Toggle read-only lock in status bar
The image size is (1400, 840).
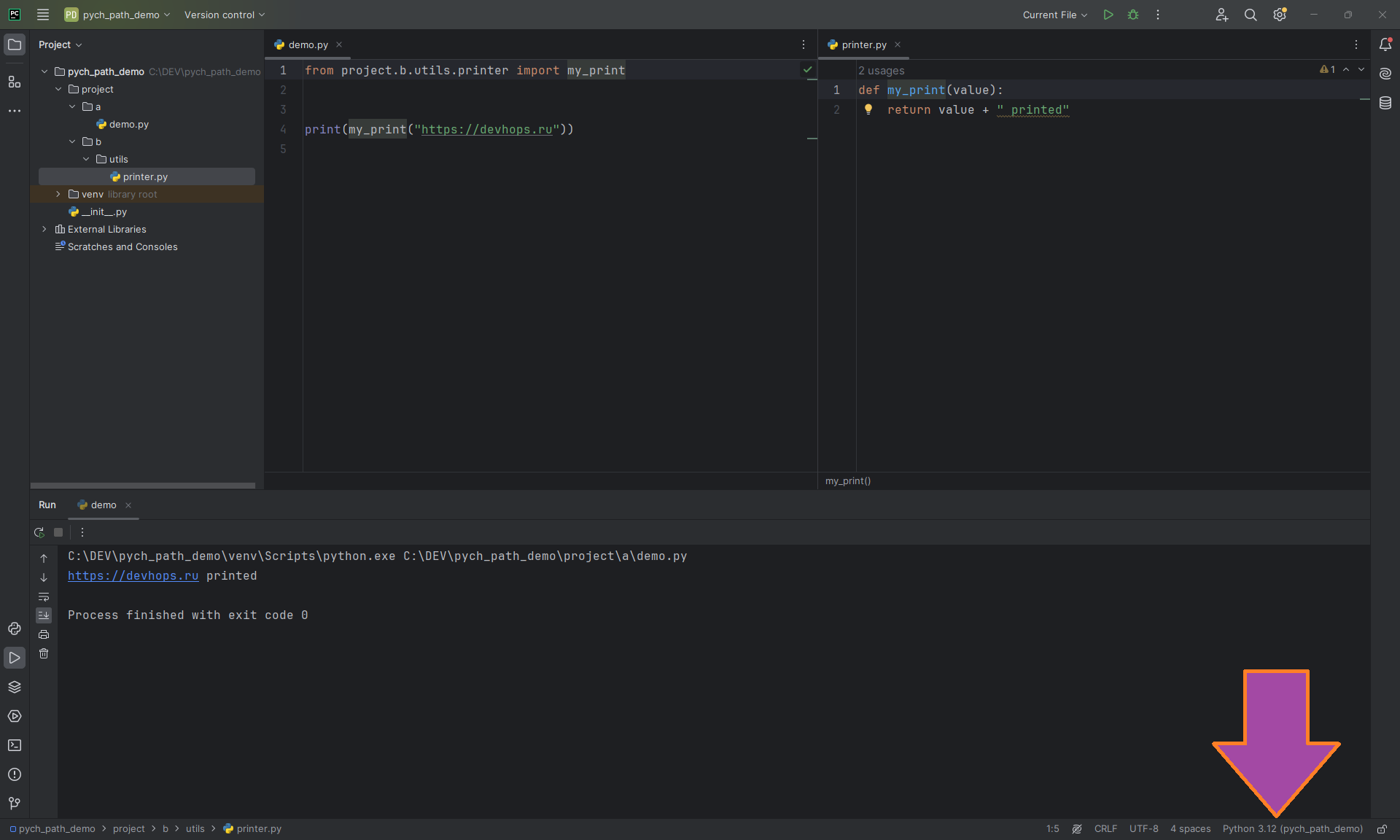(x=1382, y=829)
